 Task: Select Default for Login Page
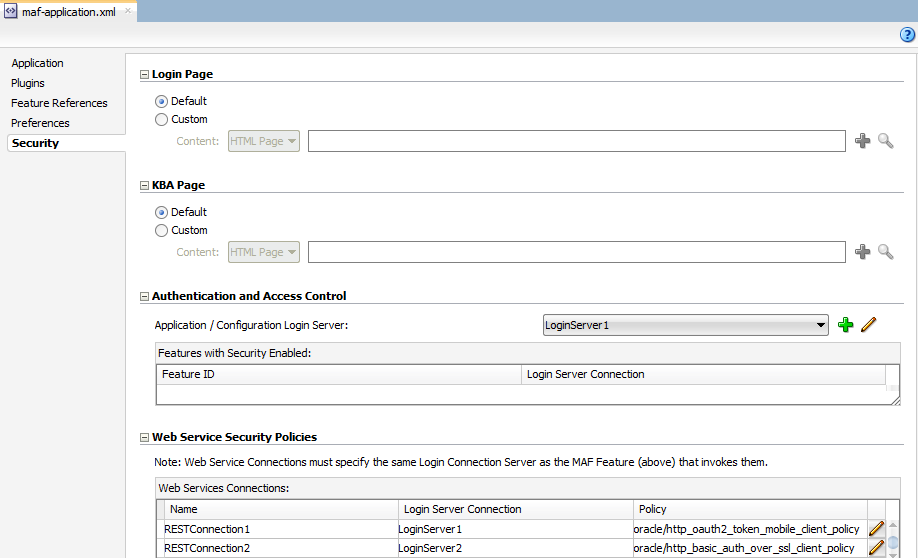point(161,101)
